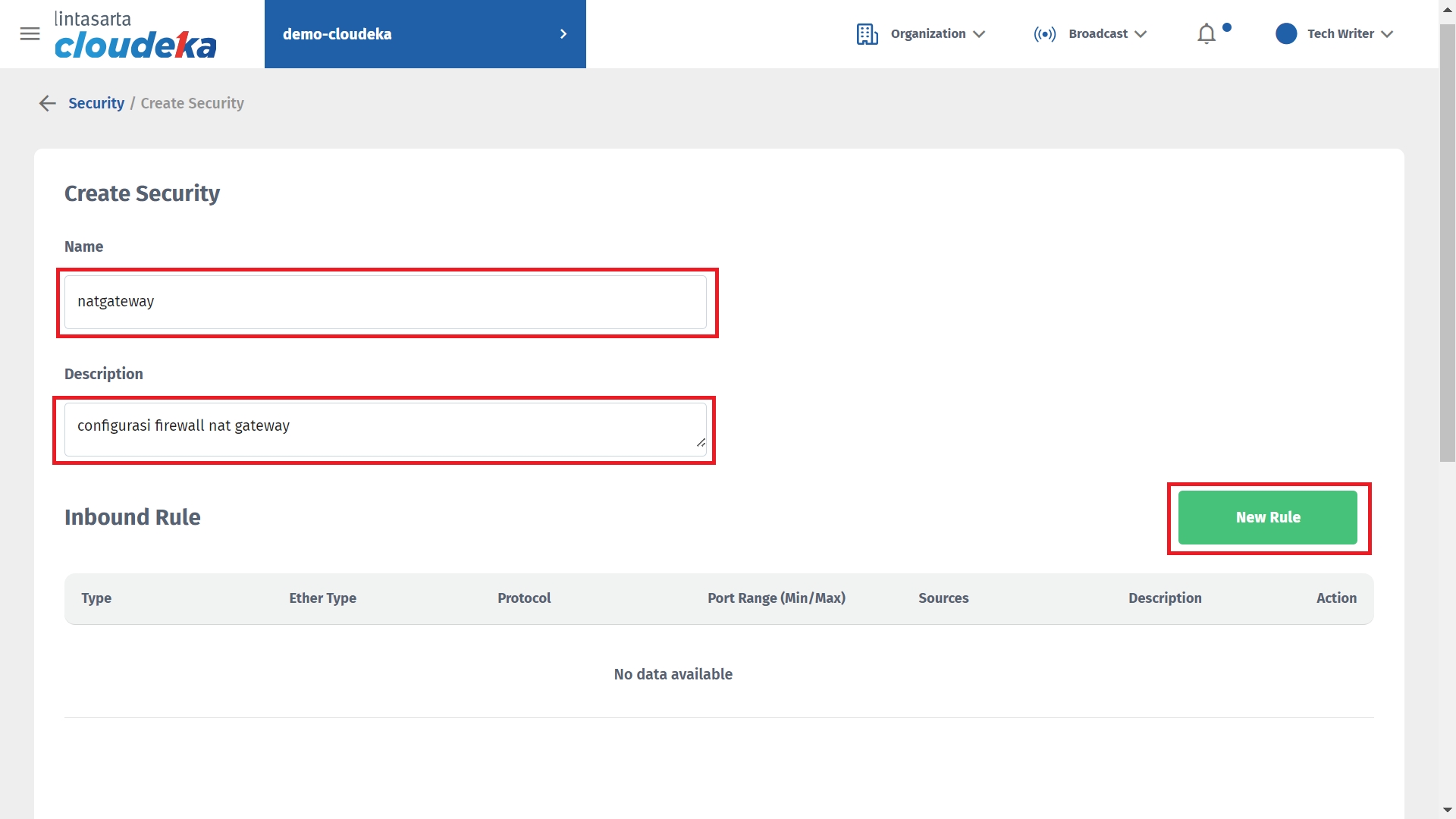Click the Broadcast signal icon
1456x819 pixels.
1044,34
